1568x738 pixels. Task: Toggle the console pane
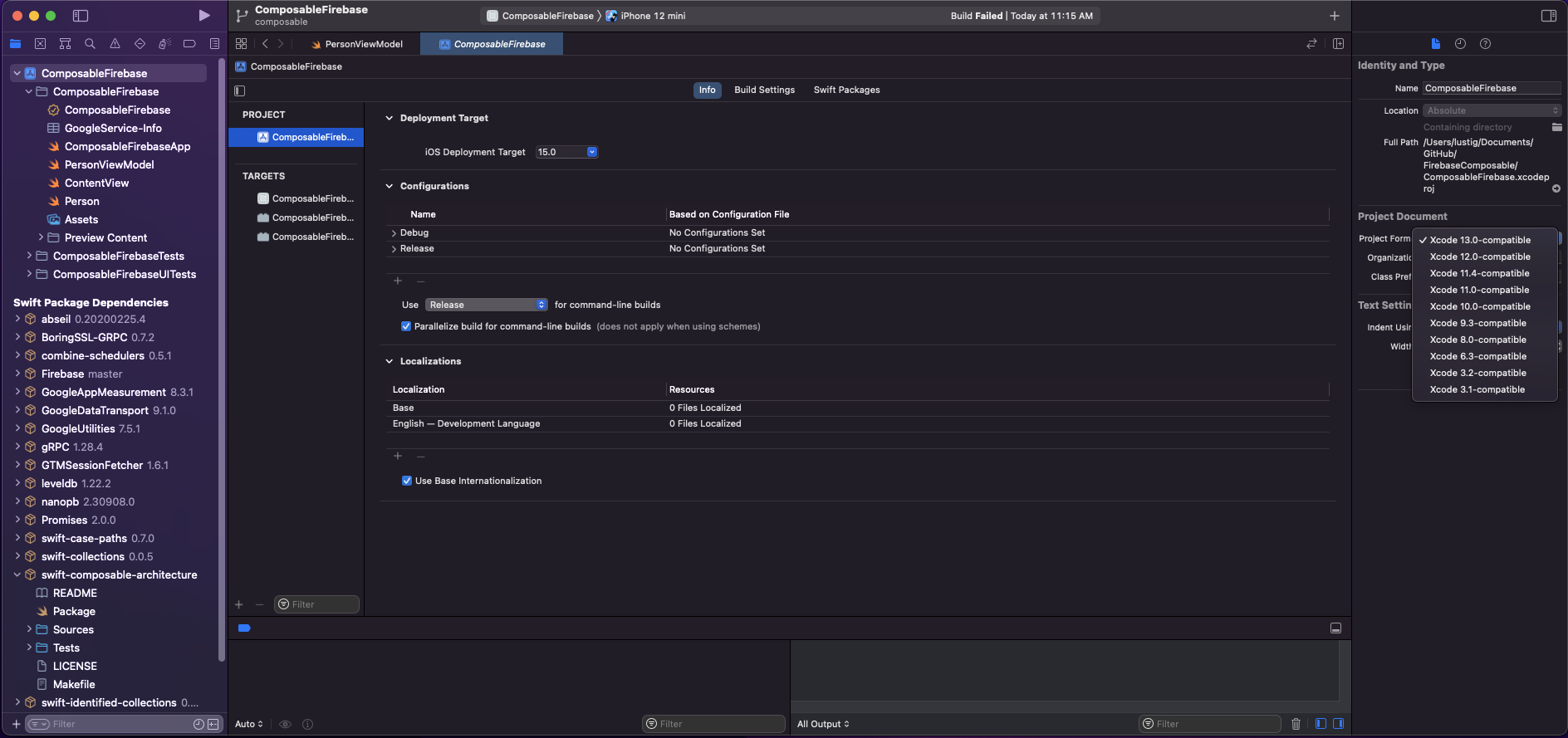pos(1338,724)
